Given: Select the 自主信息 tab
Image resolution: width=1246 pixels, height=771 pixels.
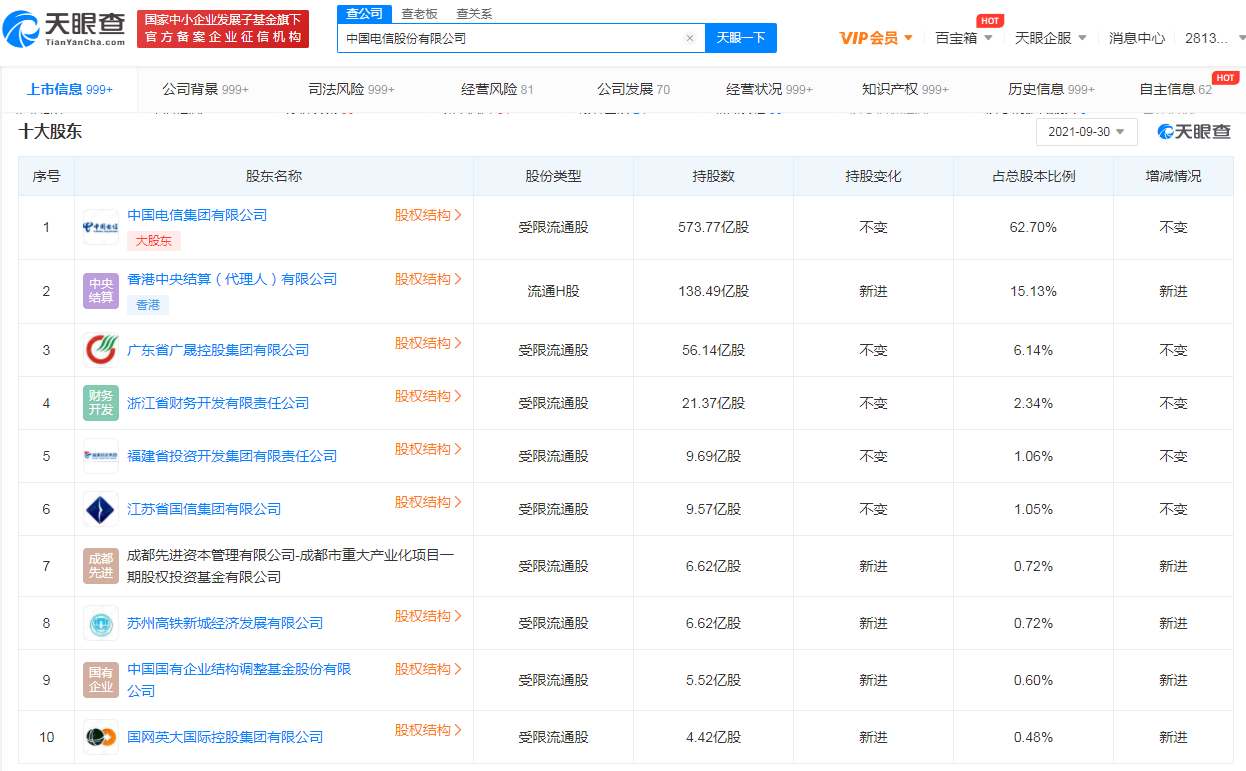Looking at the screenshot, I should [1175, 89].
